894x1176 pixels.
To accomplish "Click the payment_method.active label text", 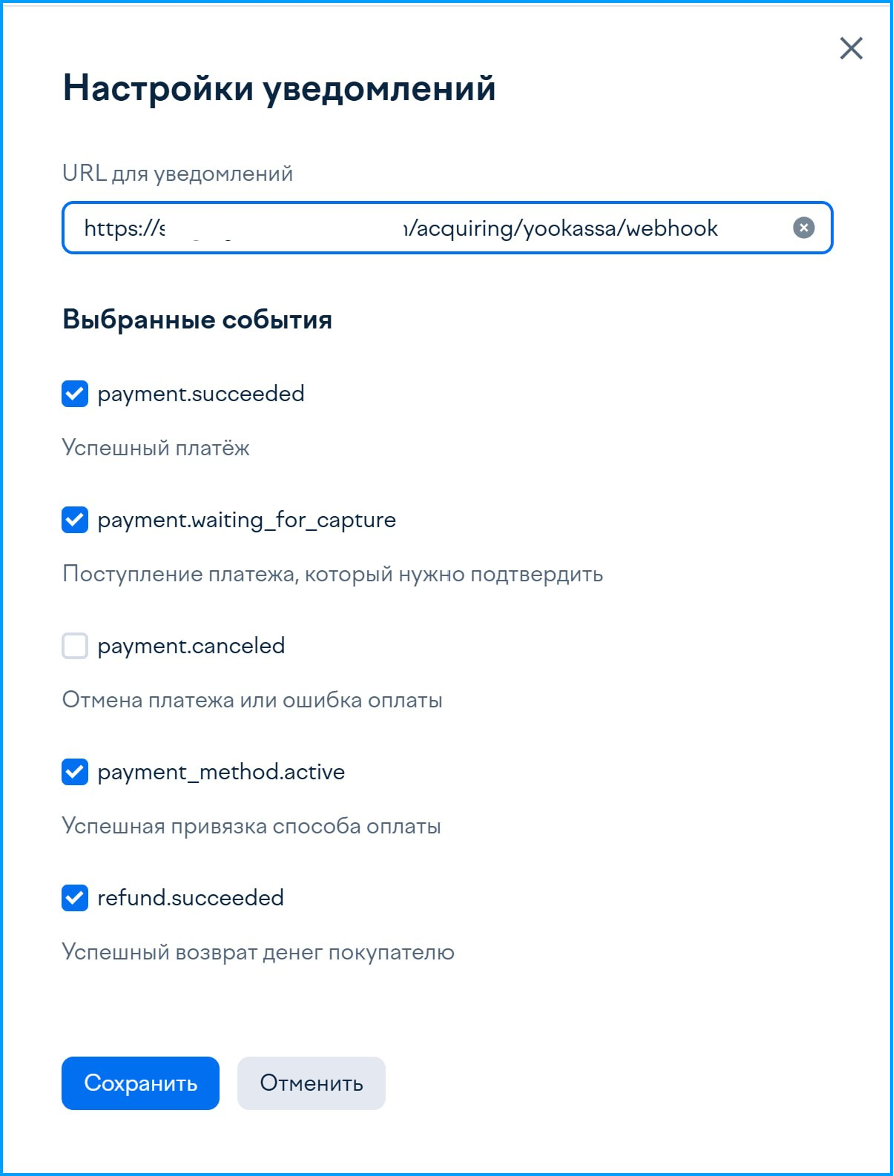I will [221, 772].
